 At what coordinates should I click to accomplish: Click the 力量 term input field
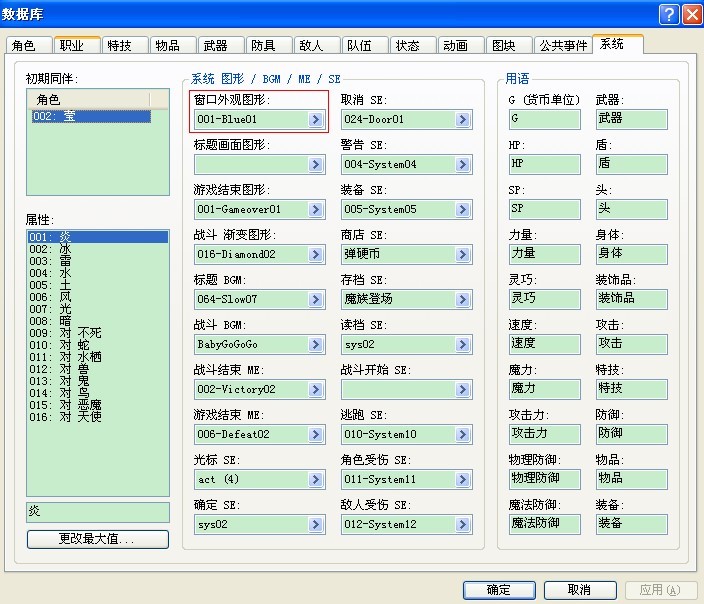pyautogui.click(x=545, y=255)
